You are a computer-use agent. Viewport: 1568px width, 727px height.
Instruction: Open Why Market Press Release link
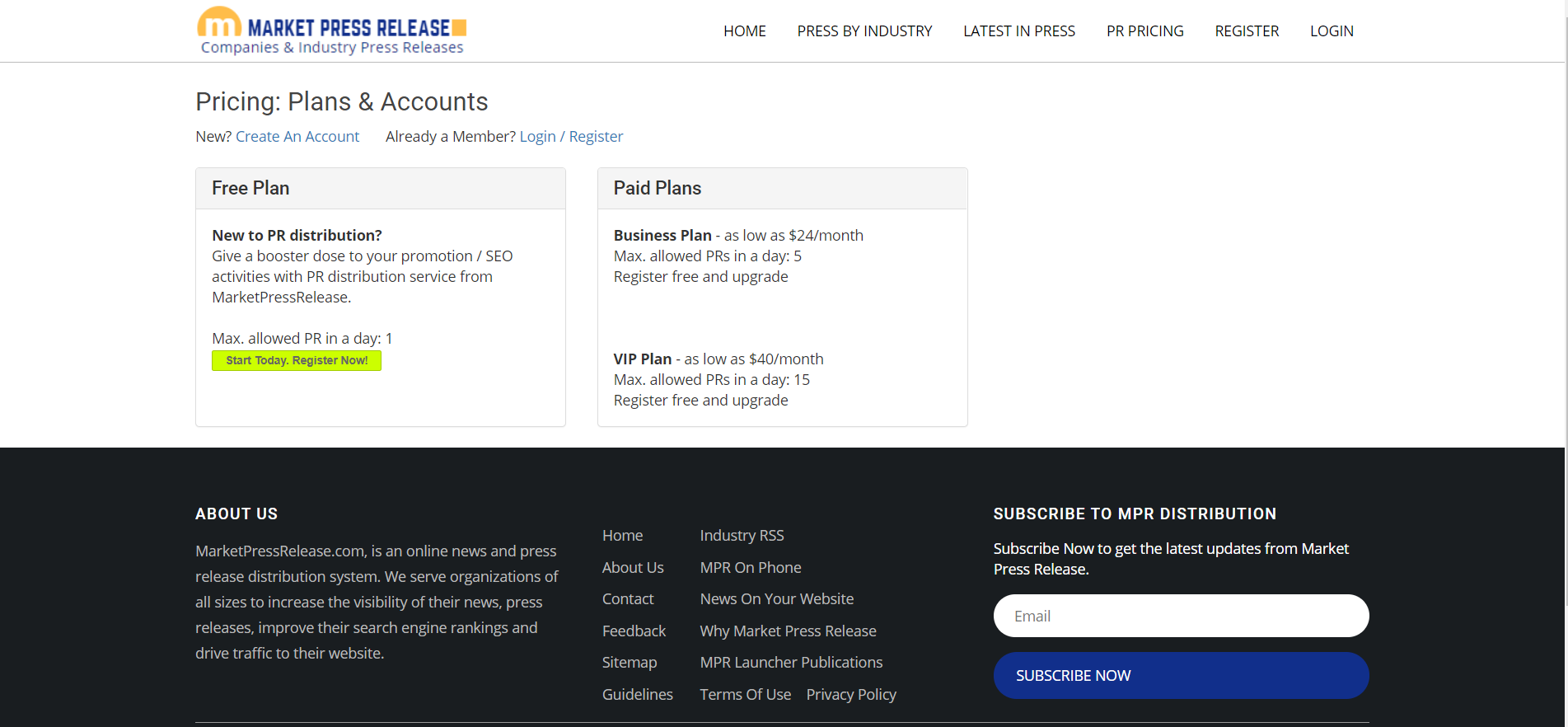coord(788,631)
